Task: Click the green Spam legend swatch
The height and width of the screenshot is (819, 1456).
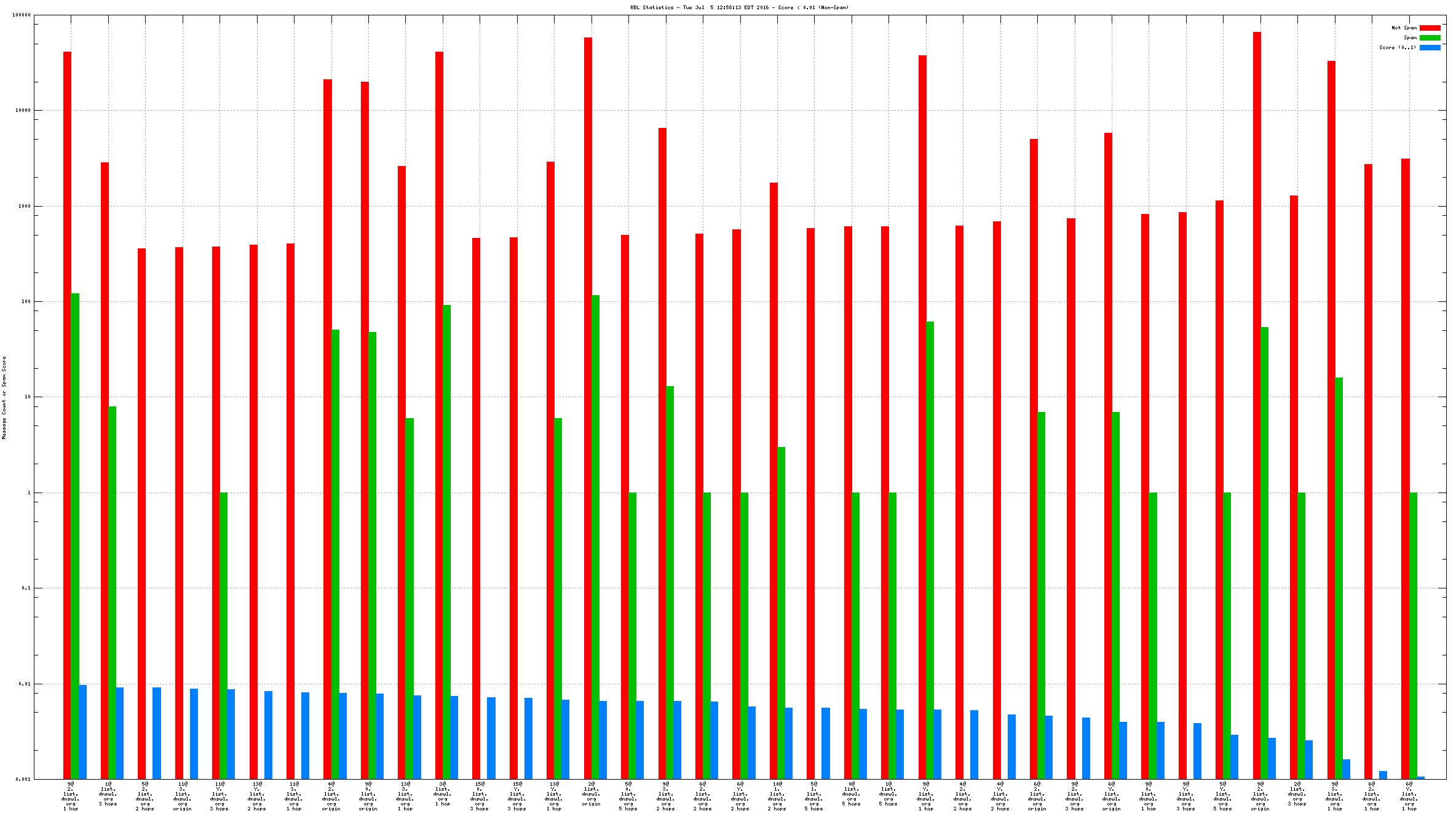Action: tap(1430, 38)
